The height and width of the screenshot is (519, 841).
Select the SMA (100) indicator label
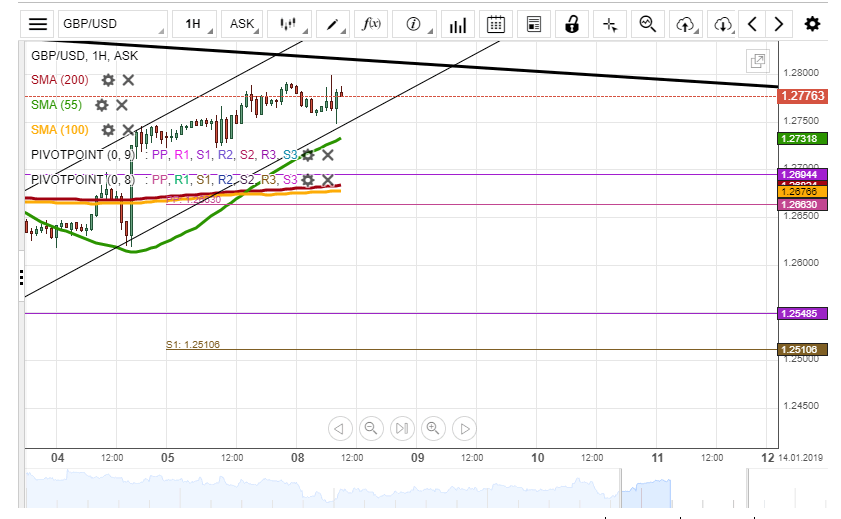tap(60, 130)
